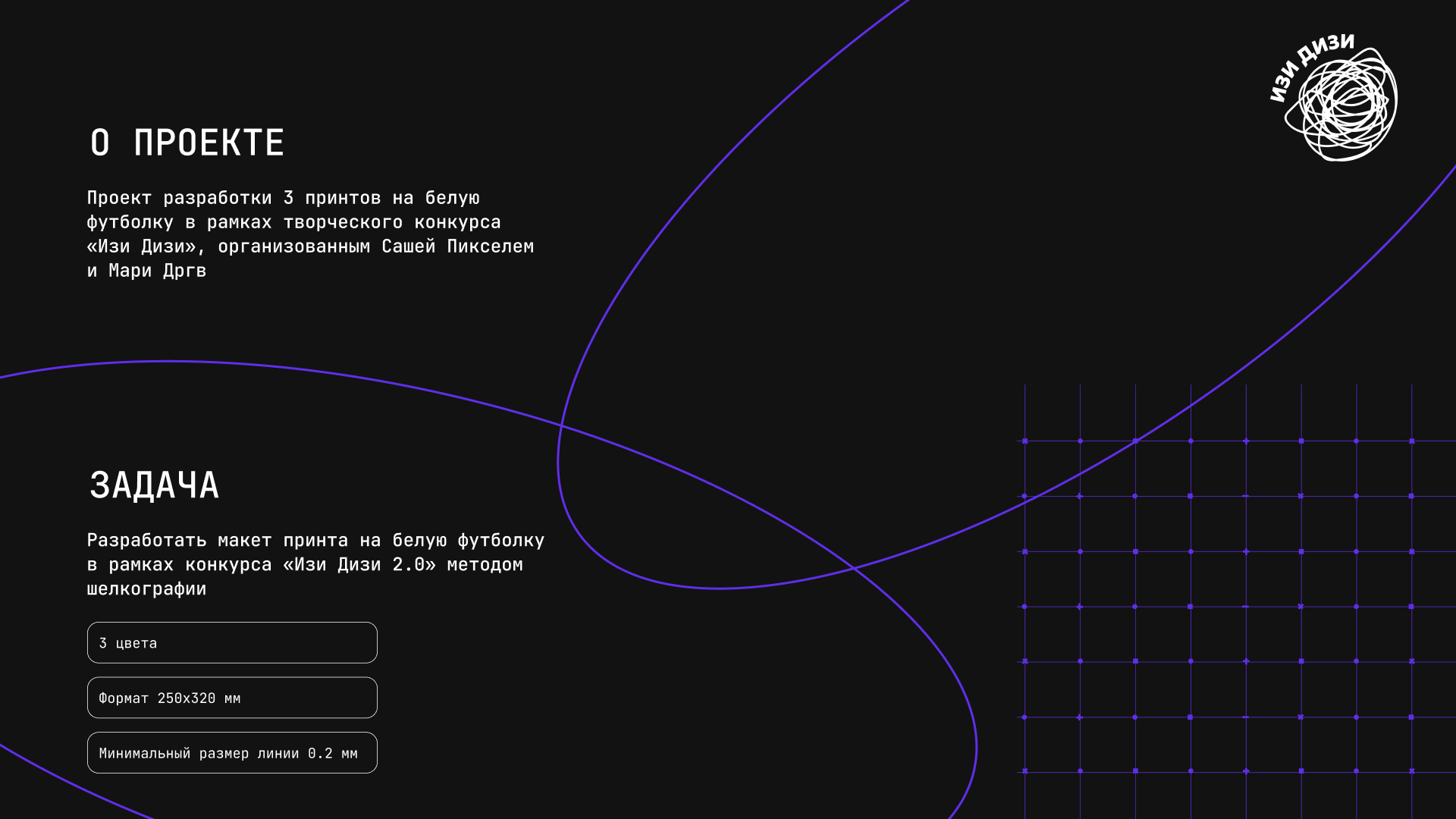The image size is (1456, 819).
Task: Click the name «Сашей Пикселем» in the description
Action: coord(457,246)
